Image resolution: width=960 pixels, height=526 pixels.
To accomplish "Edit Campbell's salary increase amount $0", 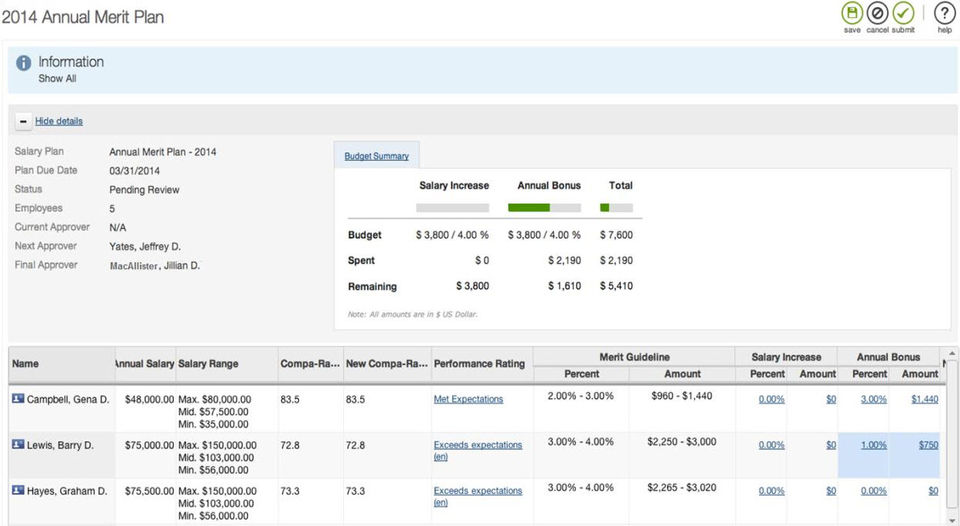I will (x=831, y=399).
